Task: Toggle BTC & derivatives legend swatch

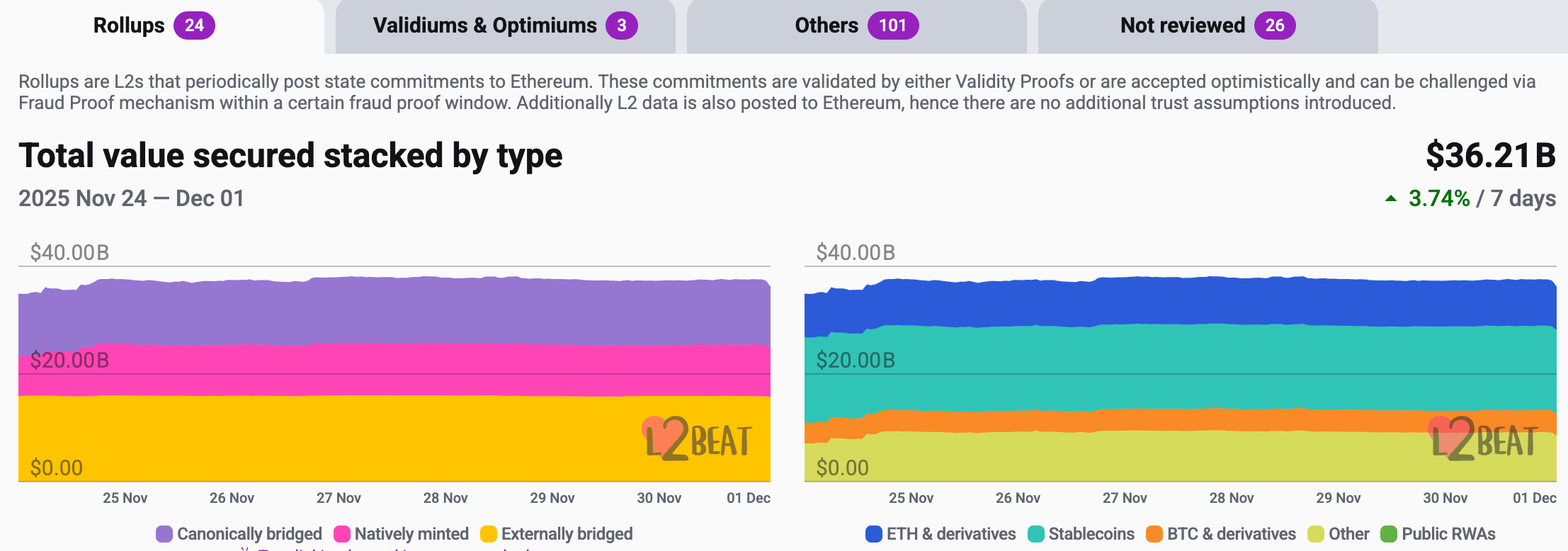Action: [x=1154, y=534]
